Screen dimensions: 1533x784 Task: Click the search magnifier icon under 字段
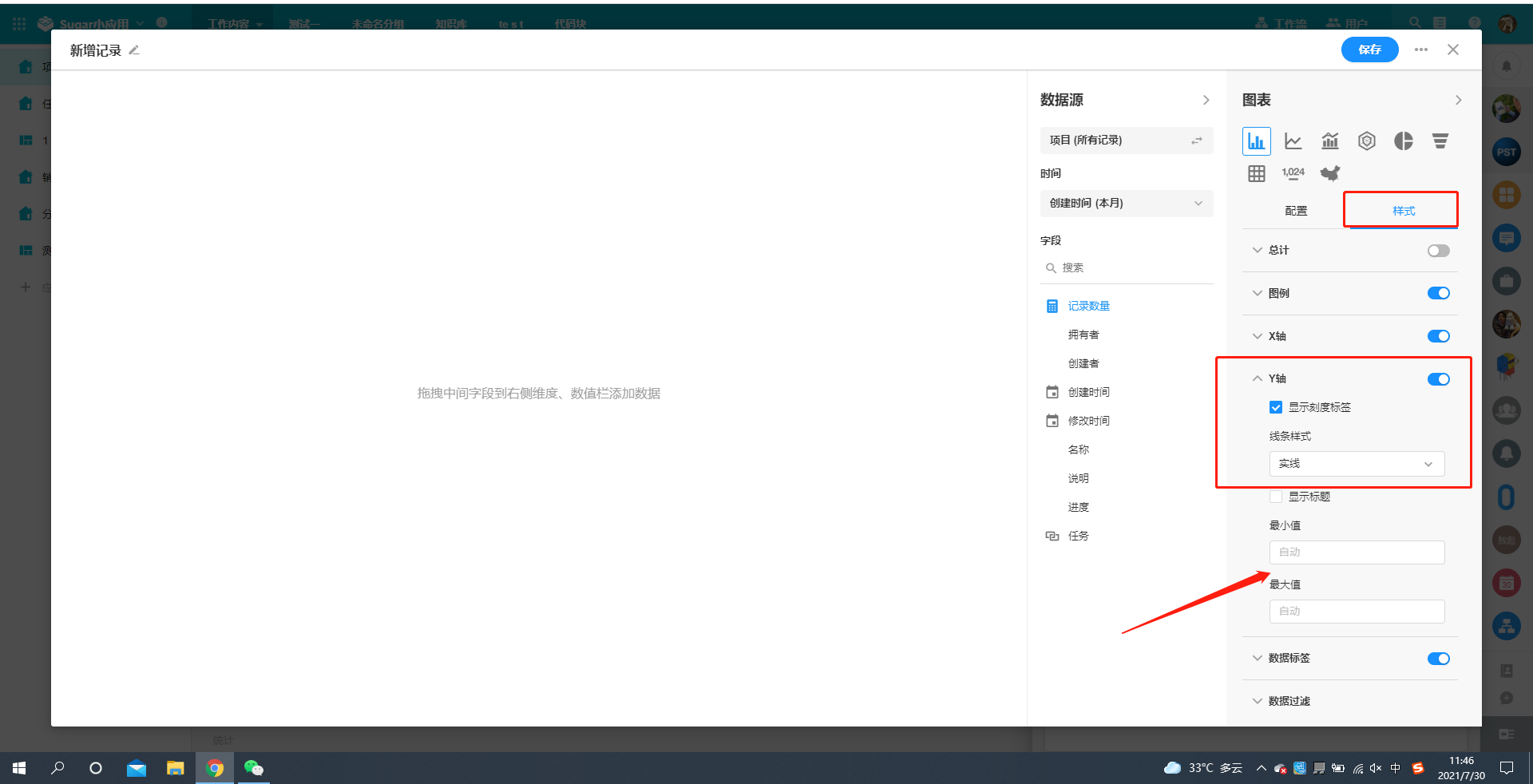1051,268
